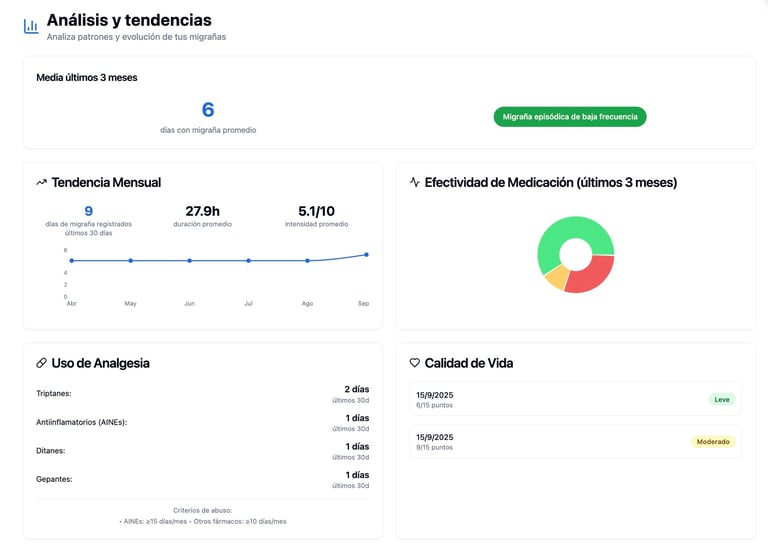Click the Moderado severity badge
768x548 pixels.
(x=713, y=442)
